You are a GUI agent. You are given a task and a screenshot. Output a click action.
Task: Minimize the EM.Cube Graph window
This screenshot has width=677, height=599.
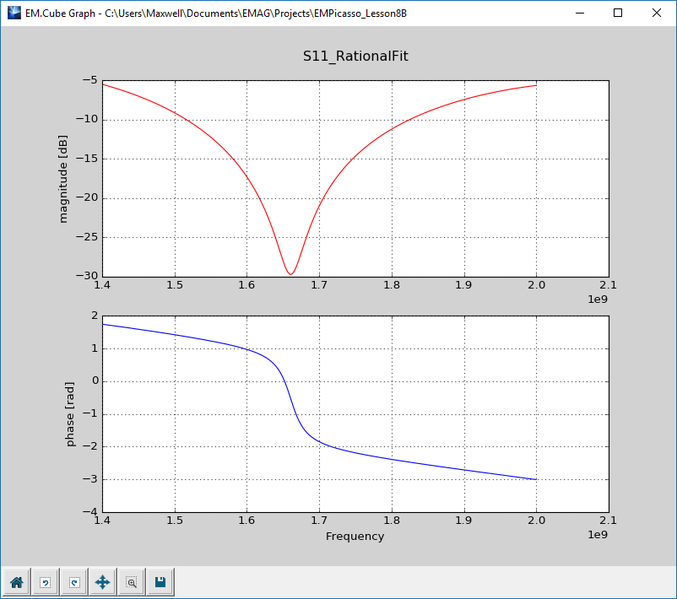click(579, 13)
